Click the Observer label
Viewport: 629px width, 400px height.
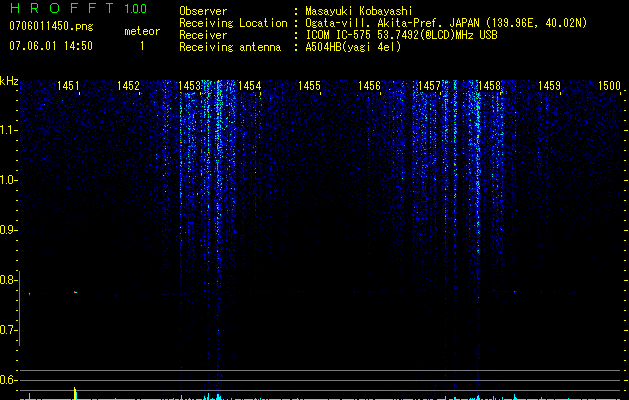[203, 11]
